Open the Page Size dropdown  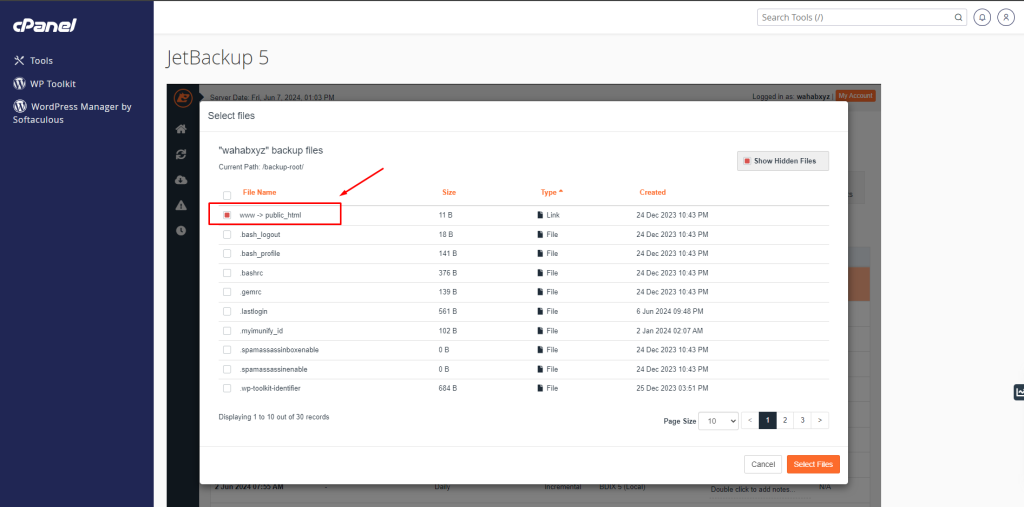coord(718,421)
